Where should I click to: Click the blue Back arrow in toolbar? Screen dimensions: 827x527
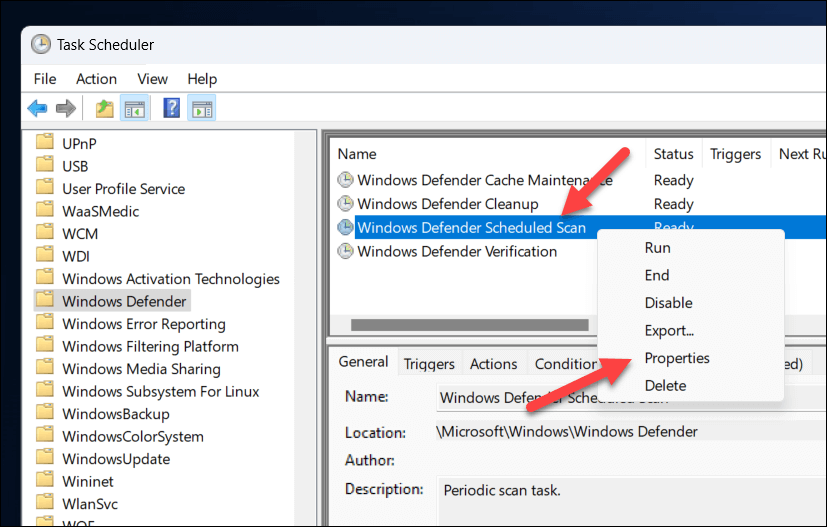38,108
